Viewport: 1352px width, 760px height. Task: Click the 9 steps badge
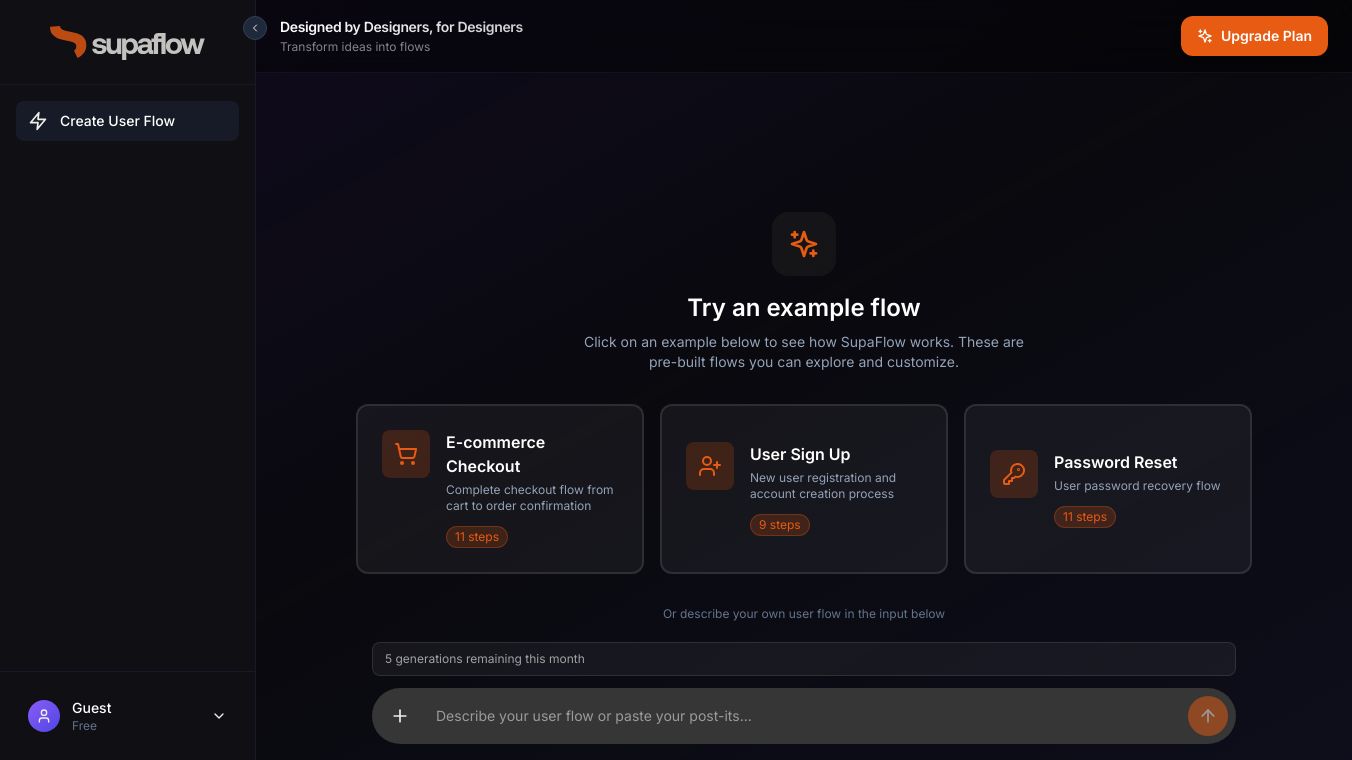tap(780, 525)
